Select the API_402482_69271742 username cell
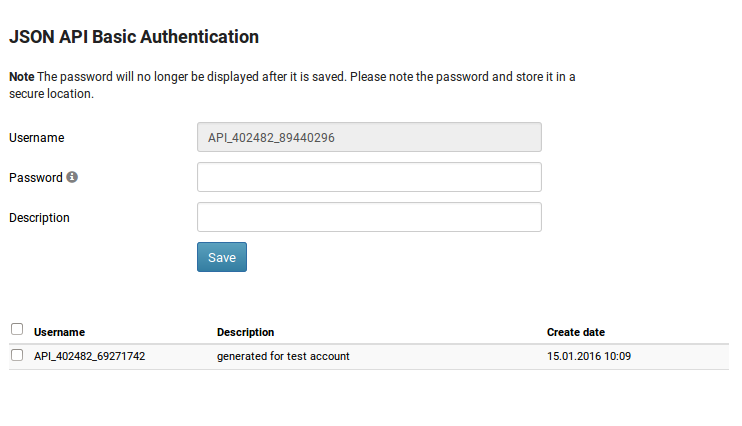The image size is (742, 426). coord(89,356)
